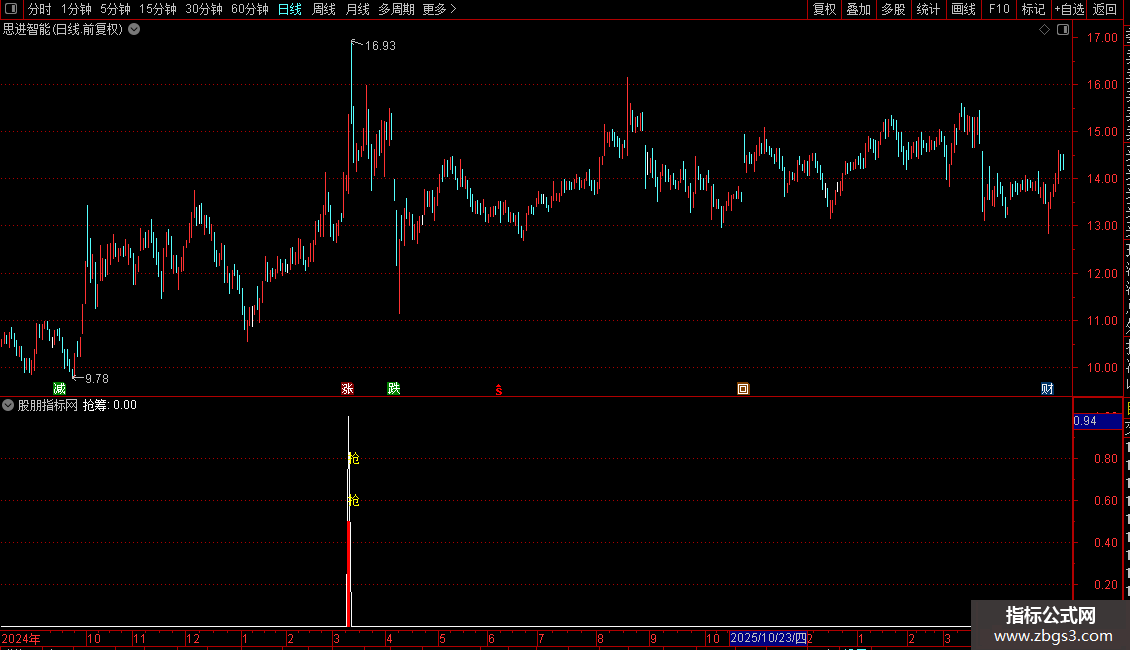Click the orange 回 buyback marker
Viewport: 1130px width, 650px height.
click(743, 389)
